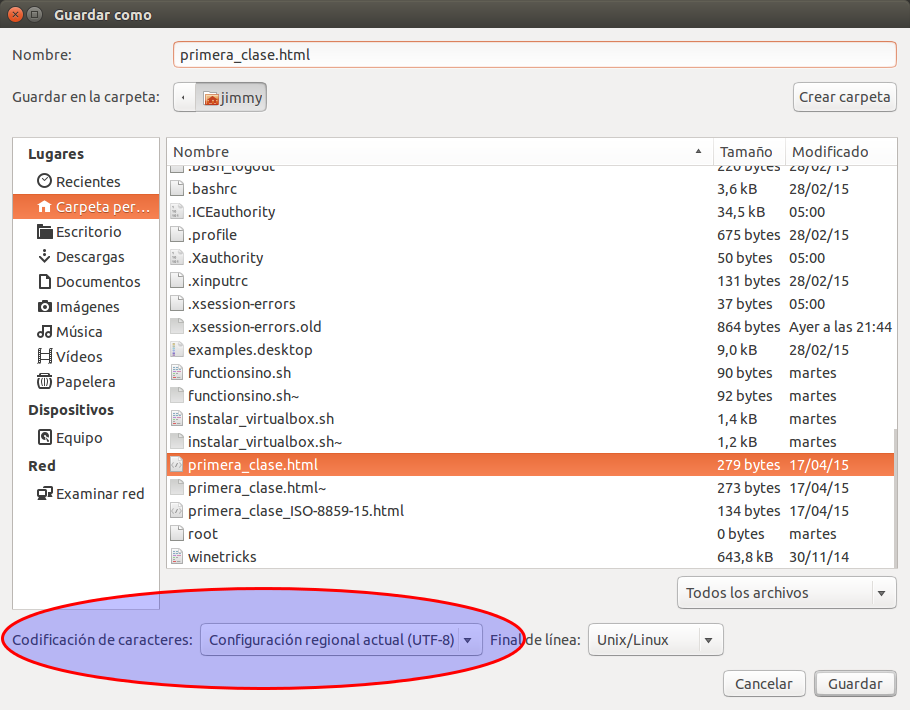
Task: Open the Música folder shortcut
Action: [x=78, y=332]
